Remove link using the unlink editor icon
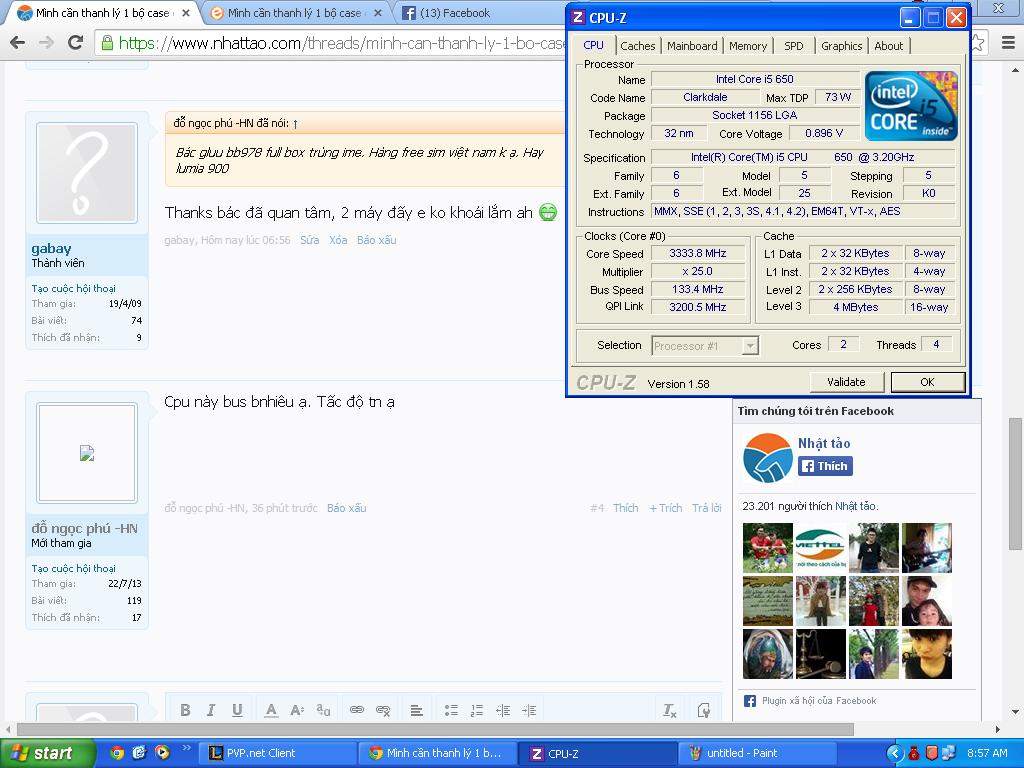The height and width of the screenshot is (768, 1024). (383, 710)
